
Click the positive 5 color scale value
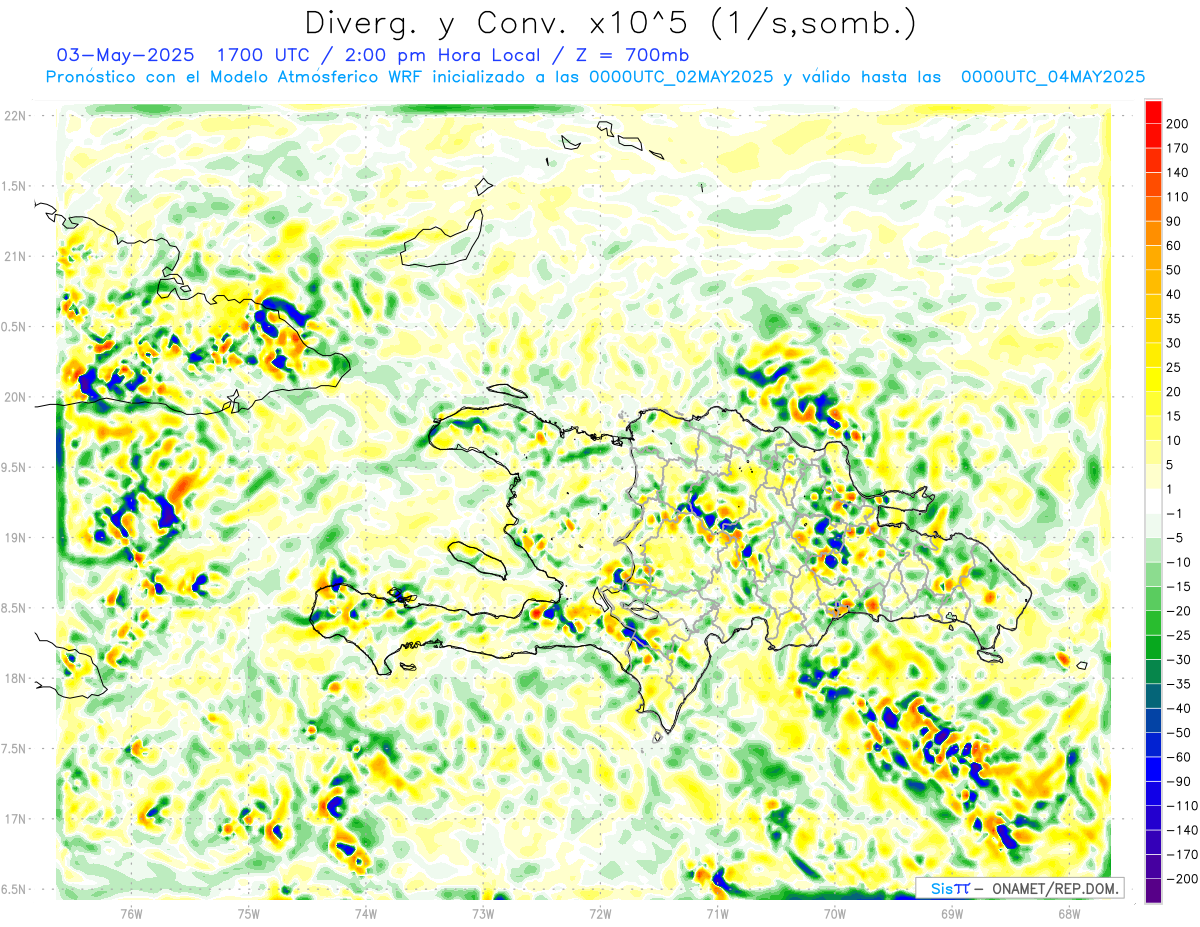tap(1171, 465)
